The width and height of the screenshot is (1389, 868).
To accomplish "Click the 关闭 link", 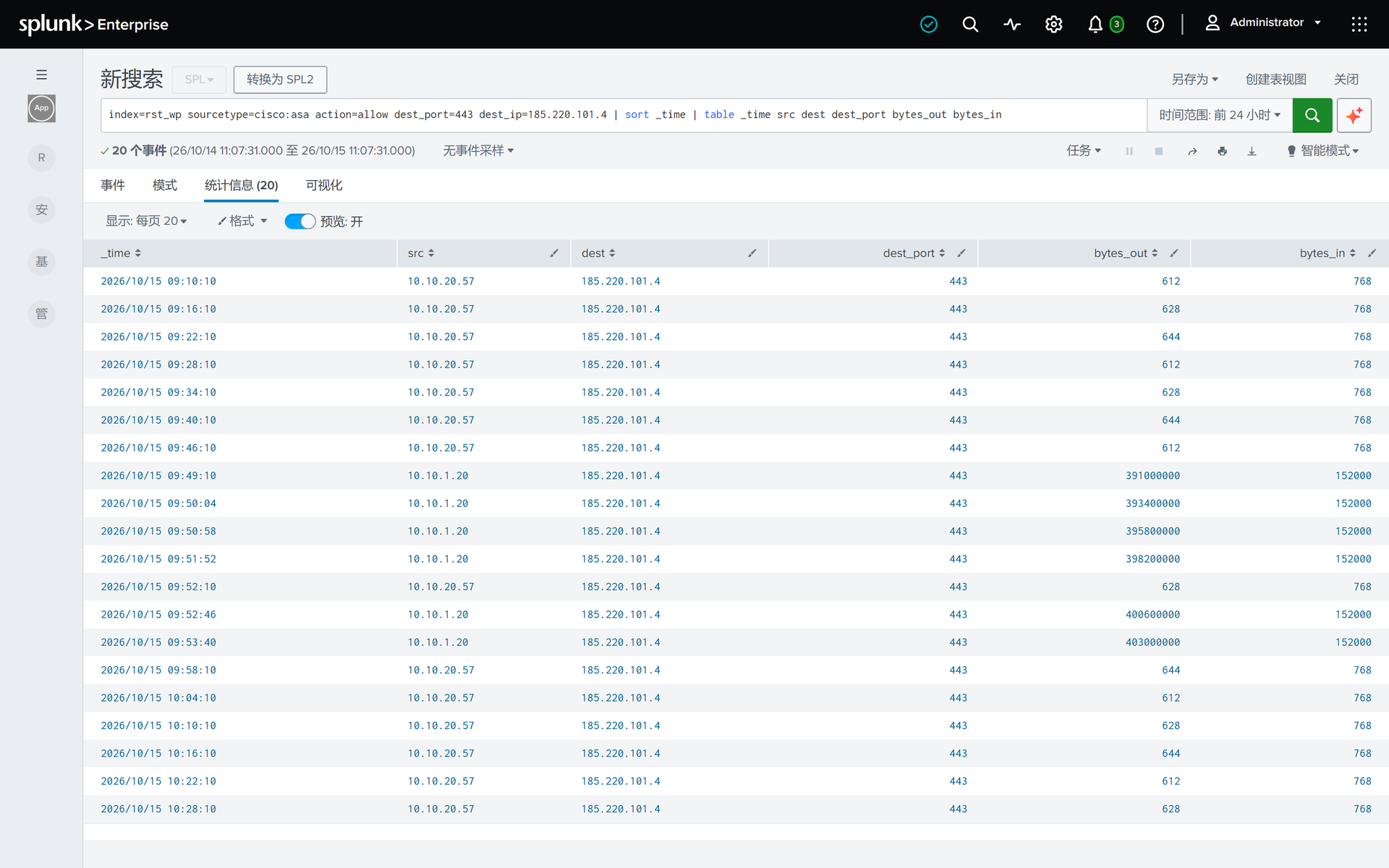I will pyautogui.click(x=1346, y=79).
